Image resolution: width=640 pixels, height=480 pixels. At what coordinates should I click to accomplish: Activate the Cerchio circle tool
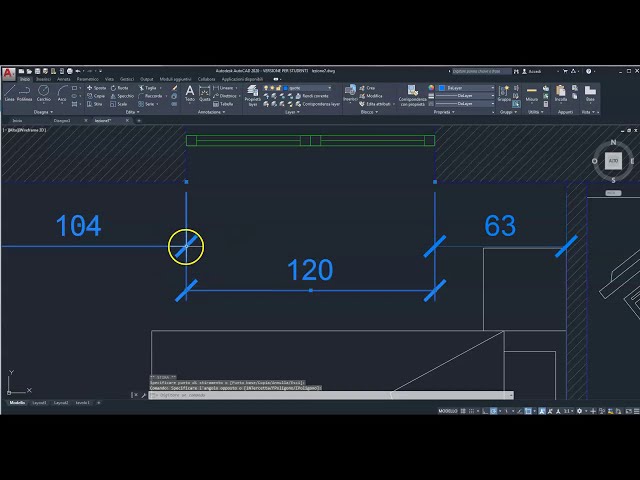point(44,93)
